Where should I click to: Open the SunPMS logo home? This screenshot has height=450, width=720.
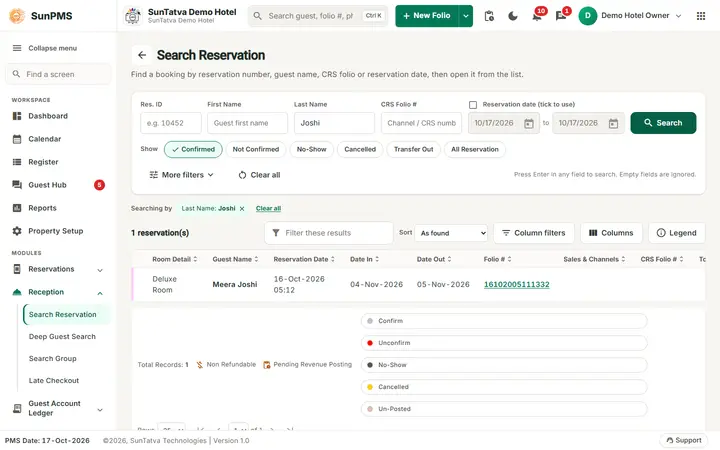point(41,16)
